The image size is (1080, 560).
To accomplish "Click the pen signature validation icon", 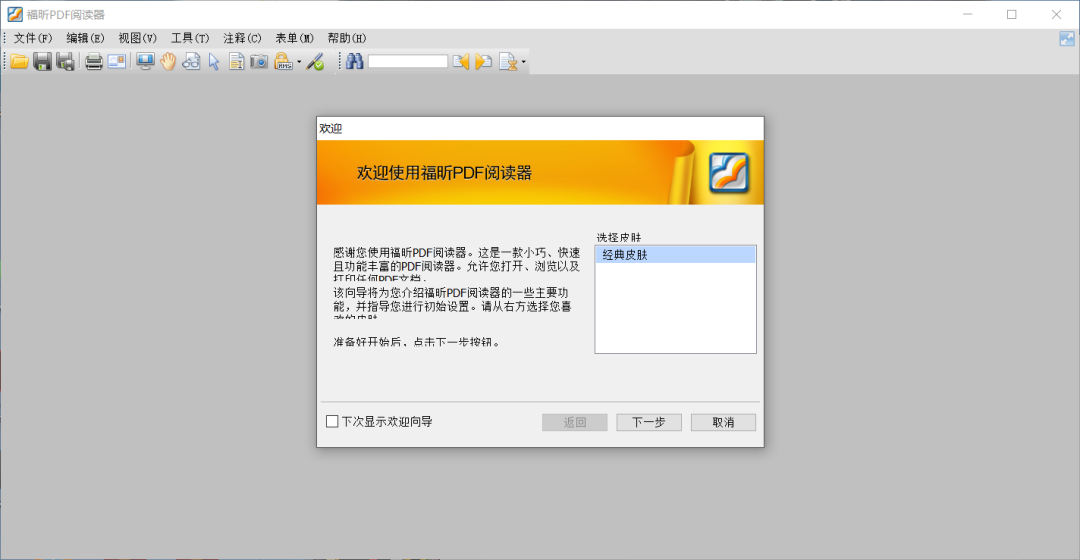I will [315, 61].
